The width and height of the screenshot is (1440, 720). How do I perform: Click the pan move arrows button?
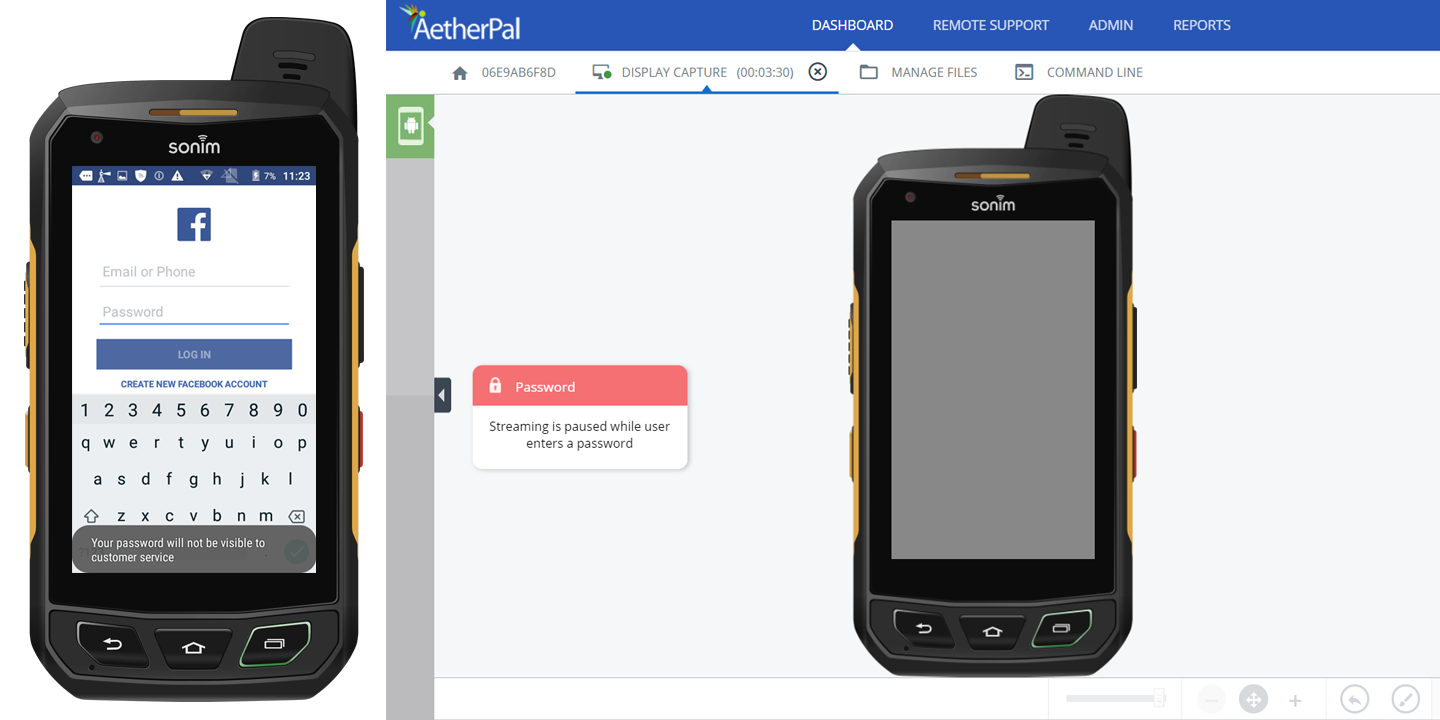pyautogui.click(x=1253, y=700)
